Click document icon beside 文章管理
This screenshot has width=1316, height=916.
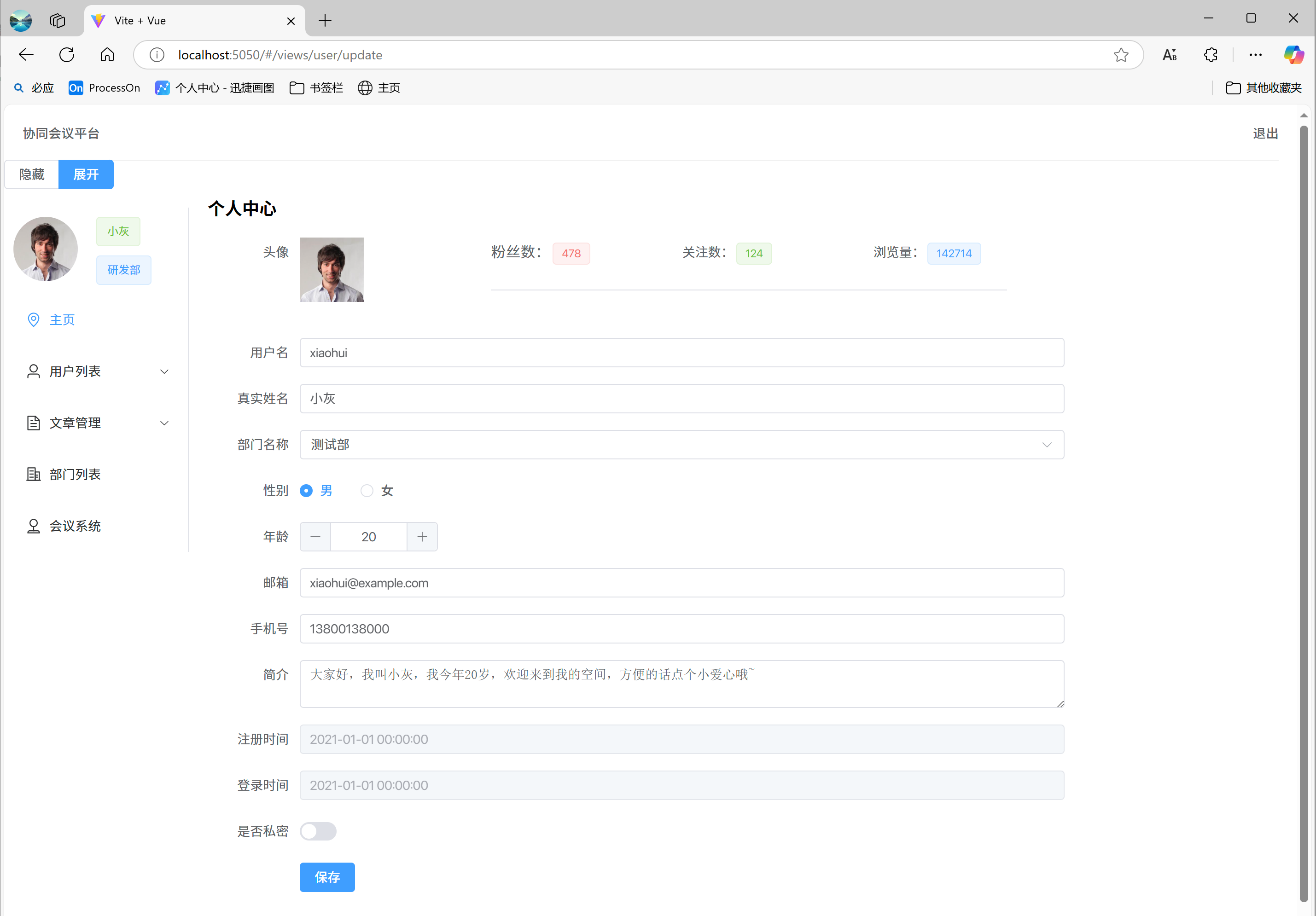(34, 423)
